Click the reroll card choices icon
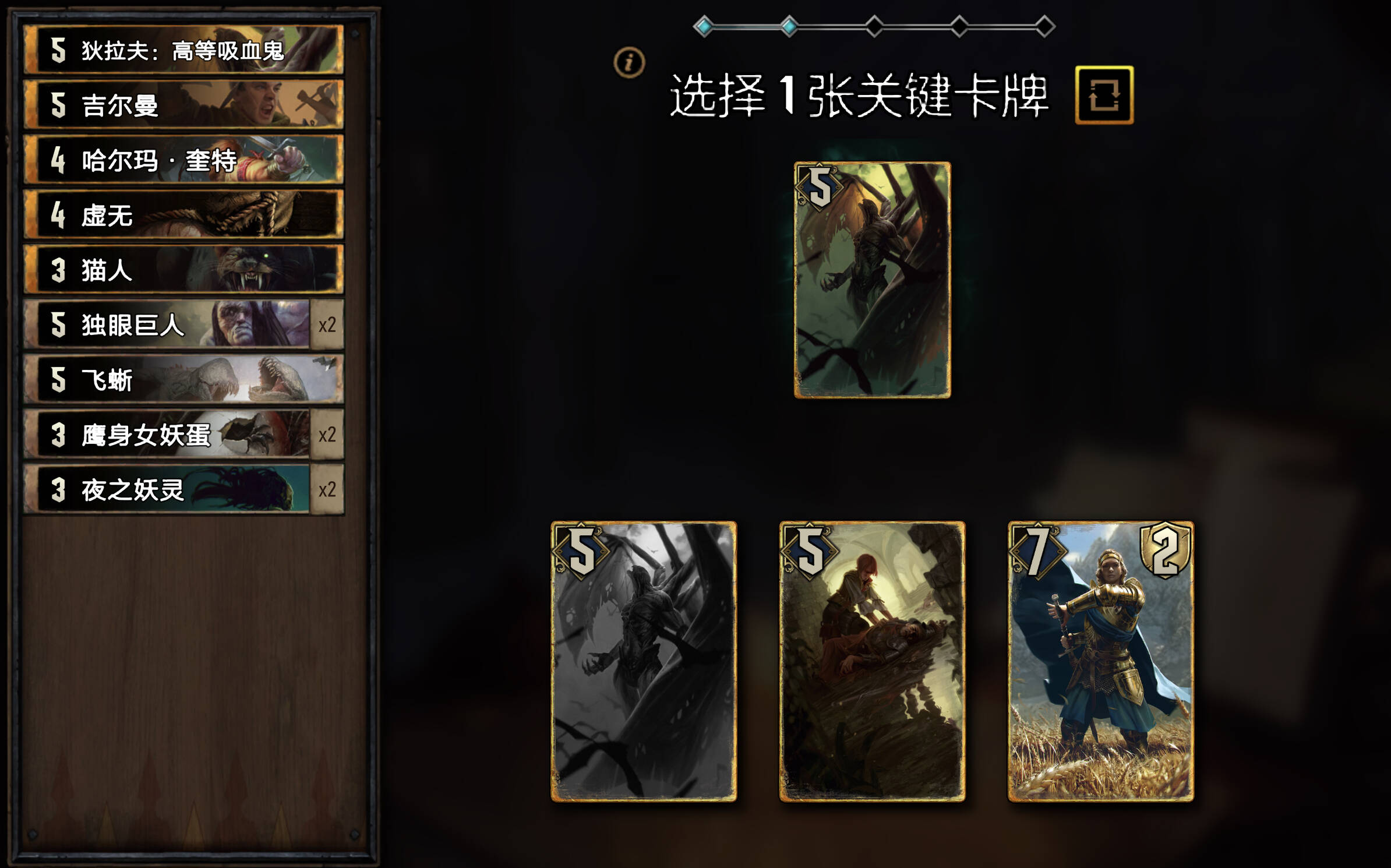This screenshot has height=868, width=1391. coord(1104,95)
